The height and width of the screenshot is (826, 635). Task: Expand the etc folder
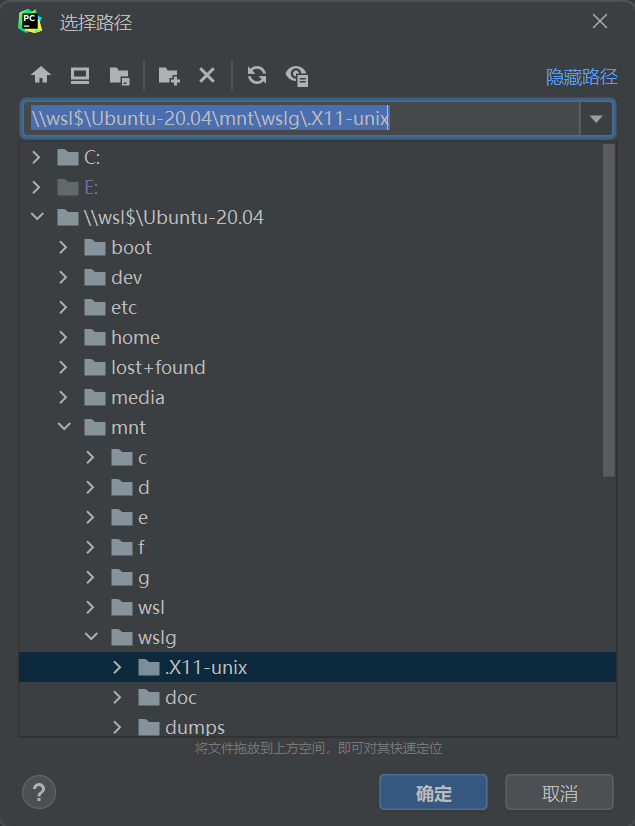click(63, 307)
